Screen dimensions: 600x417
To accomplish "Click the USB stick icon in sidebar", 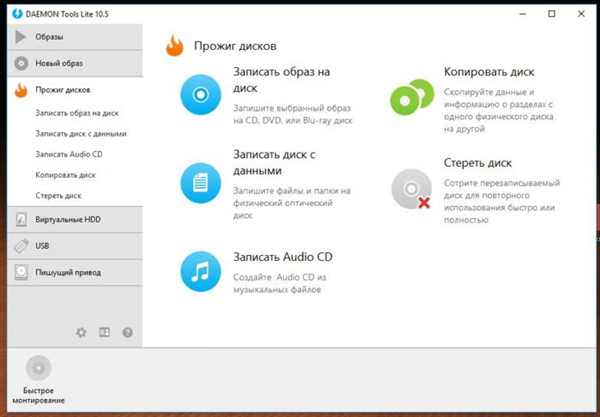I will [21, 246].
